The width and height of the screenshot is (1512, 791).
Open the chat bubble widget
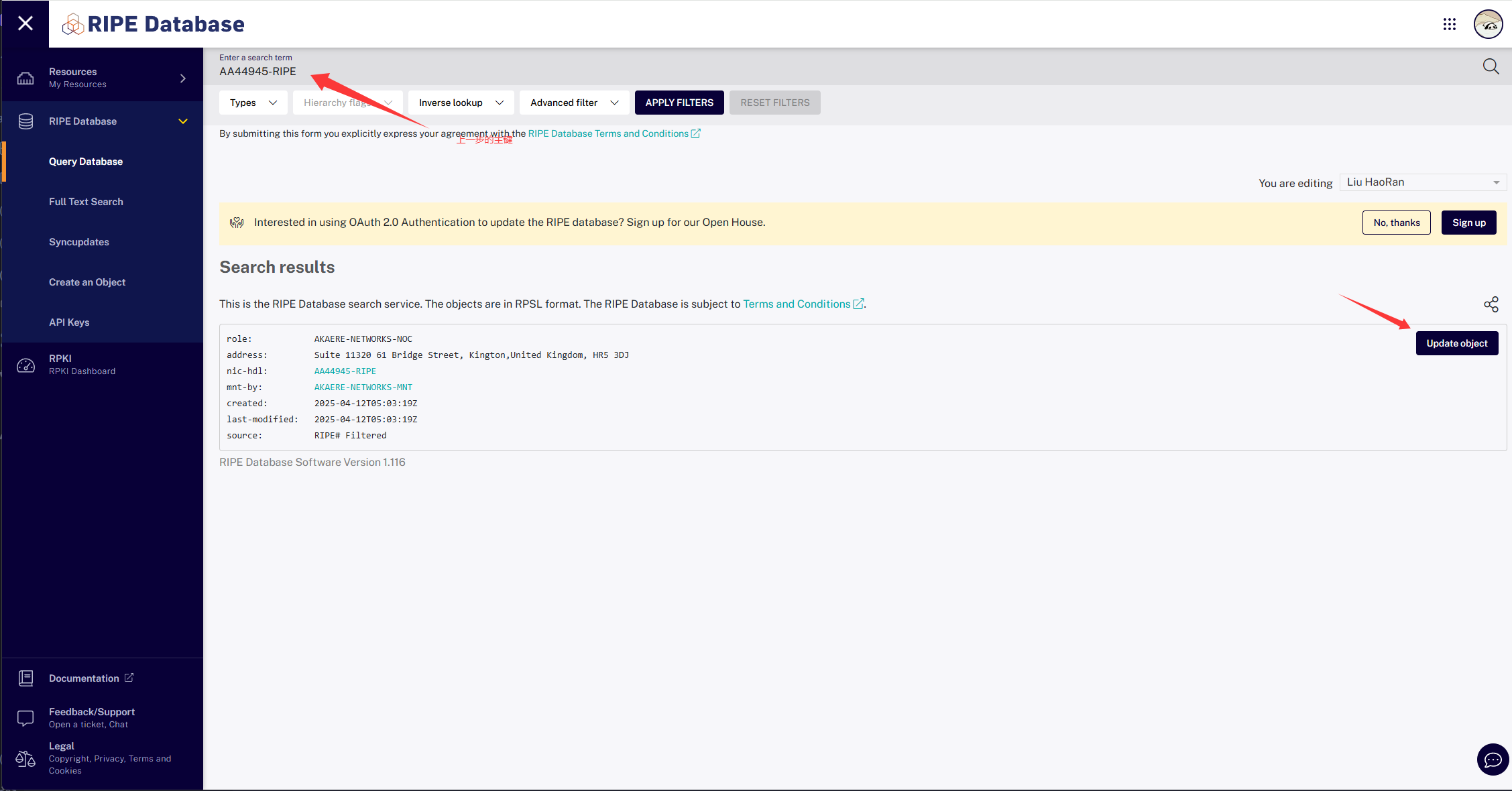coord(1493,759)
